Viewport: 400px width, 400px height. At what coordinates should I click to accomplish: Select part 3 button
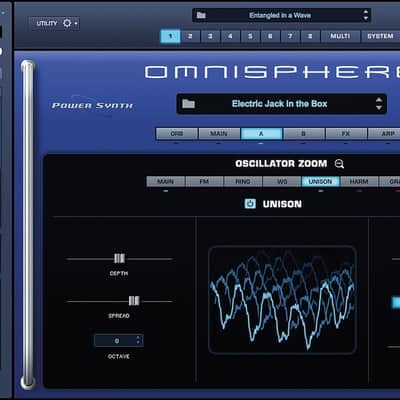coord(210,36)
